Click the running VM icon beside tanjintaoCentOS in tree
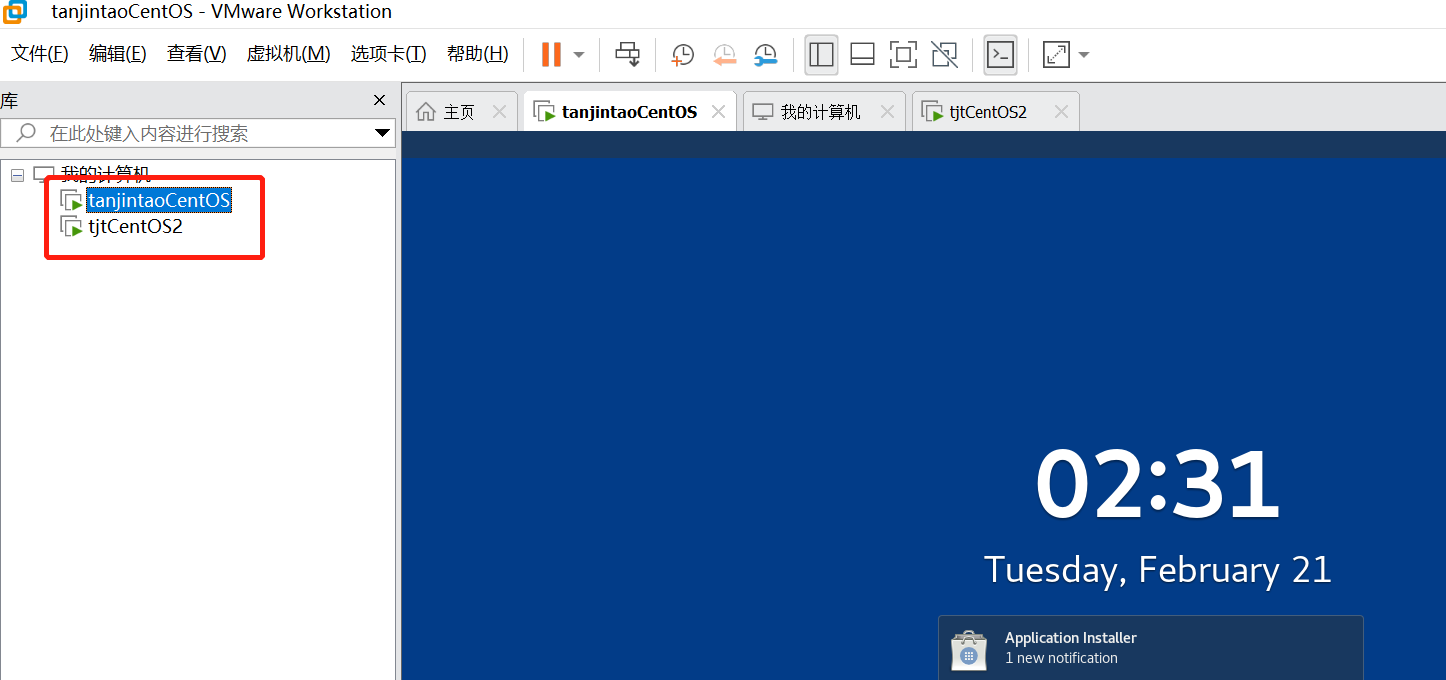 pos(72,201)
